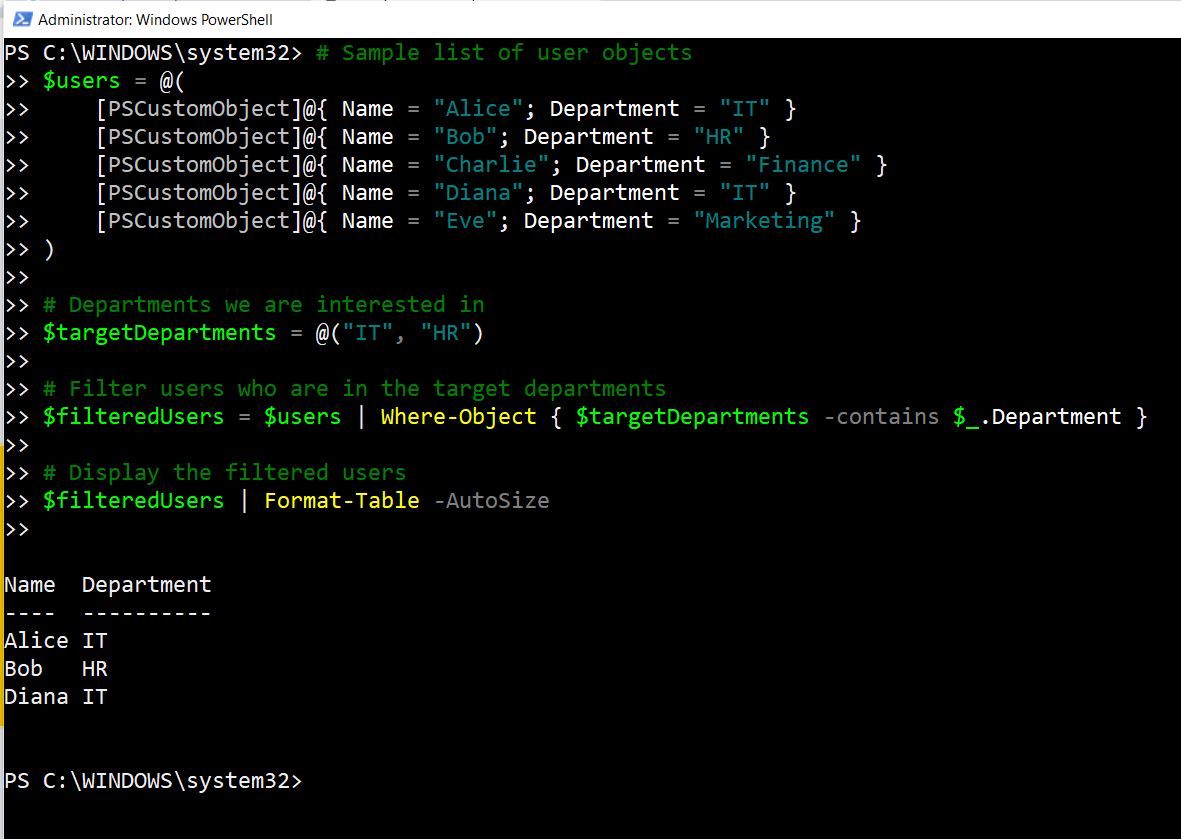Click the Format-Table cmdlet text
Viewport: 1181px width, 839px height.
pyautogui.click(x=341, y=500)
